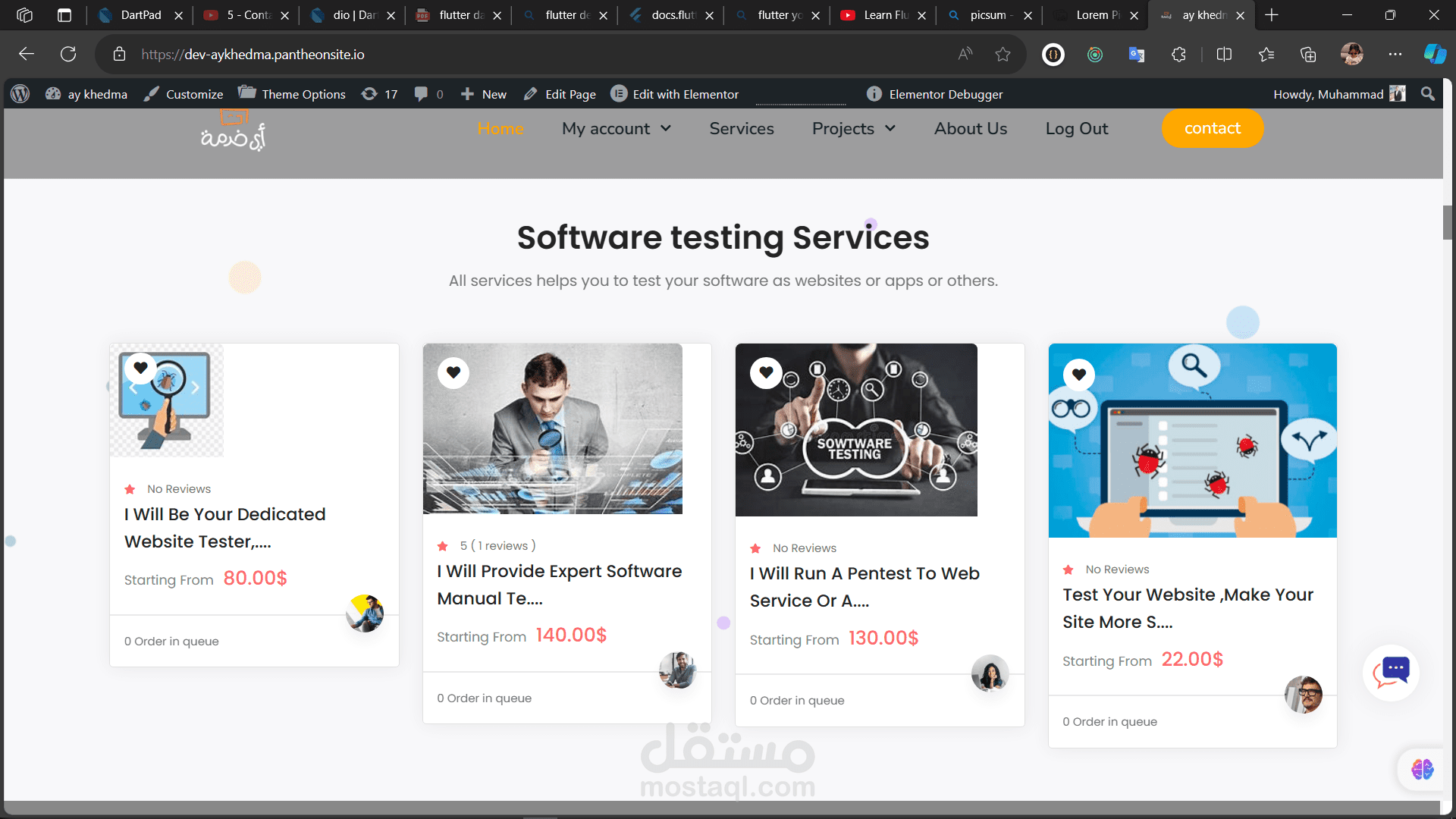Expand the My account dropdown menu
Image resolution: width=1456 pixels, height=819 pixels.
616,129
